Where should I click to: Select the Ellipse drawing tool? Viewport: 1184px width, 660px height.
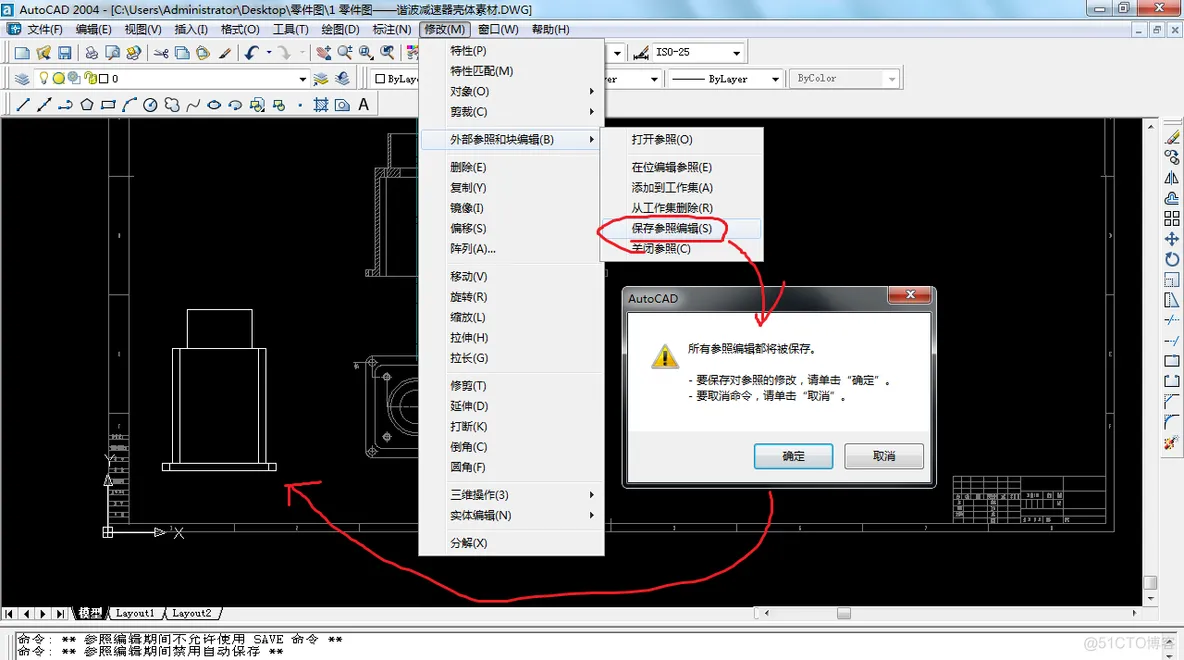pyautogui.click(x=214, y=105)
